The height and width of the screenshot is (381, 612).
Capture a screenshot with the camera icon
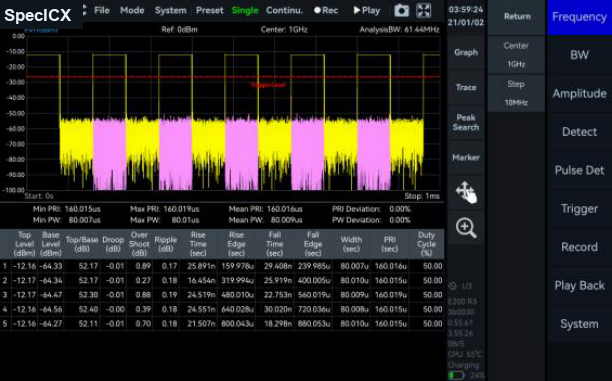tap(401, 11)
